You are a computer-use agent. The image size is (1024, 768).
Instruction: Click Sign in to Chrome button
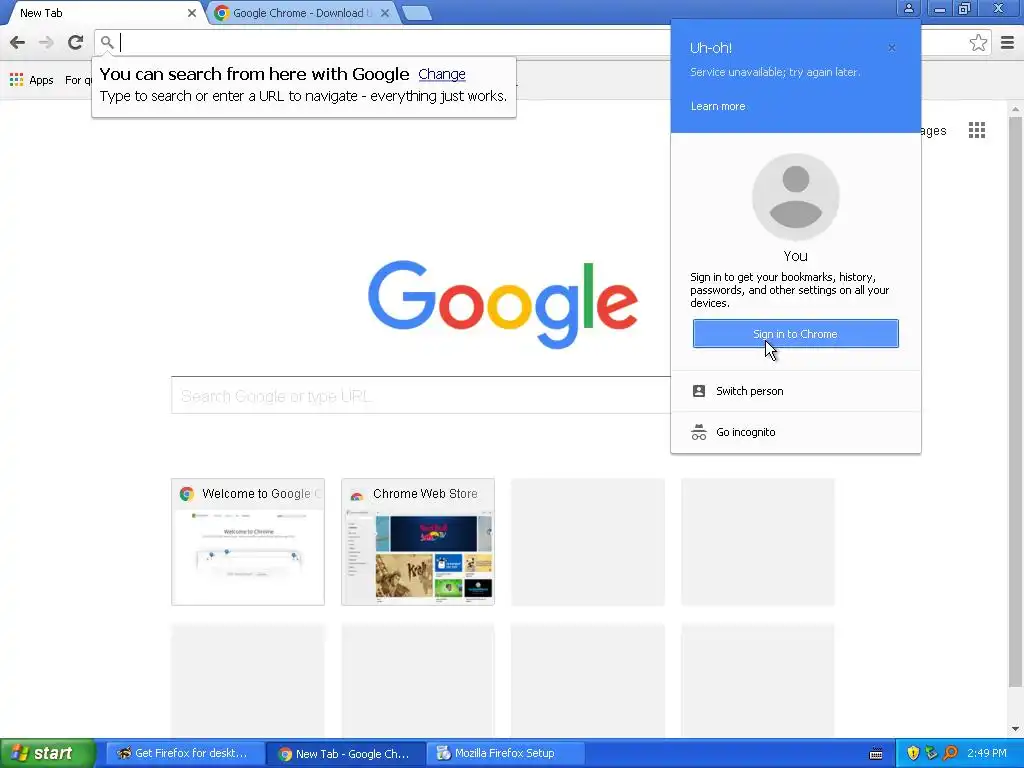[x=795, y=334]
